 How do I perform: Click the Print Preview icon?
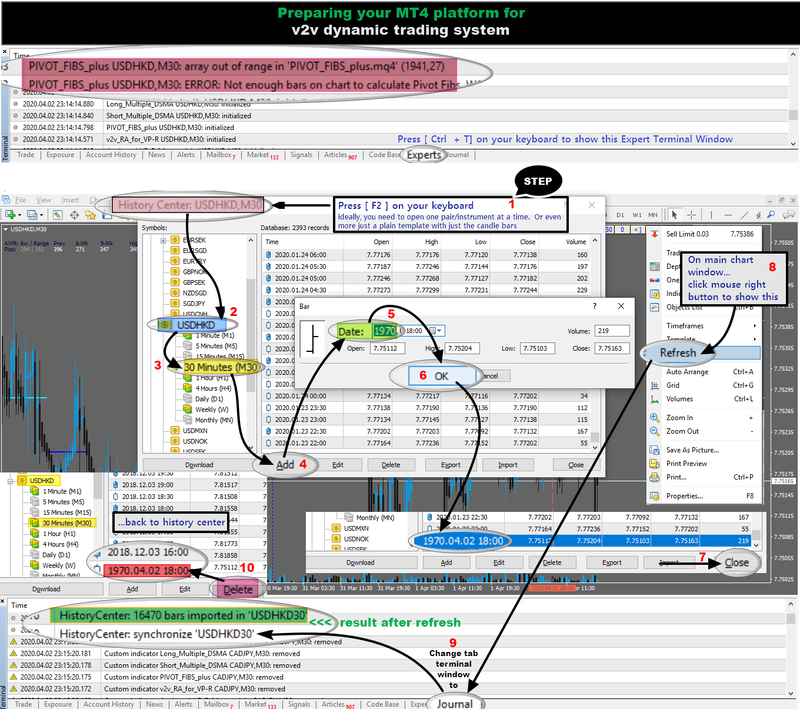pyautogui.click(x=655, y=464)
